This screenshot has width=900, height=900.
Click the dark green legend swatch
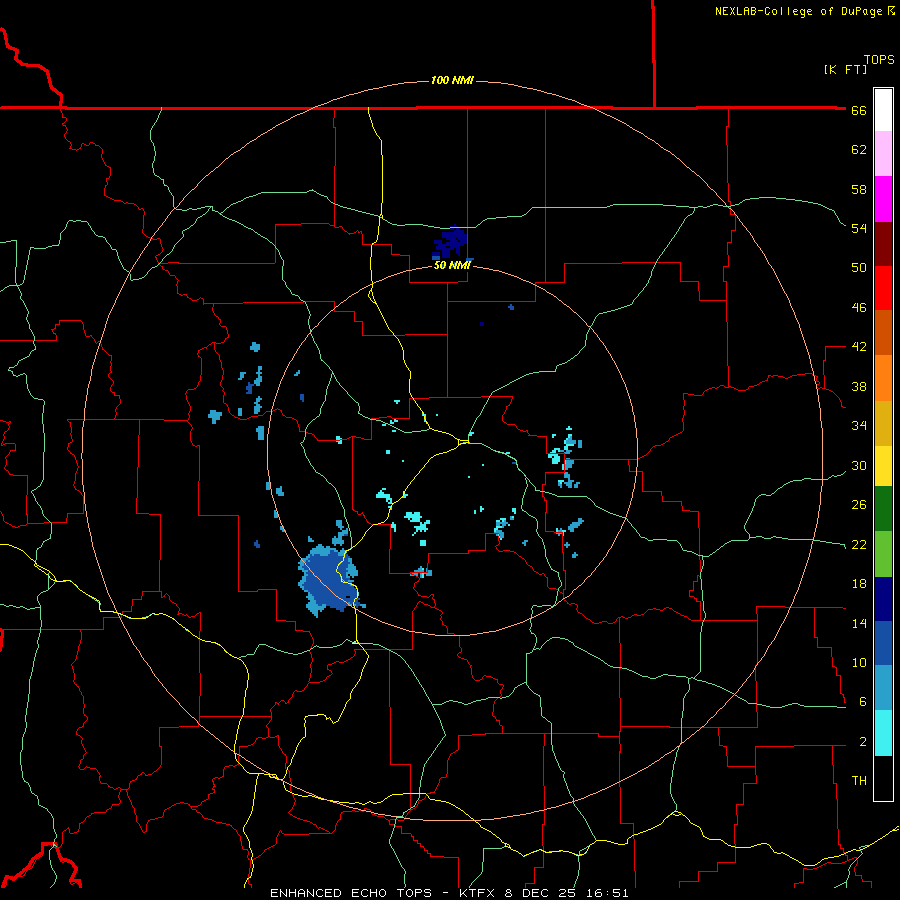(x=883, y=509)
